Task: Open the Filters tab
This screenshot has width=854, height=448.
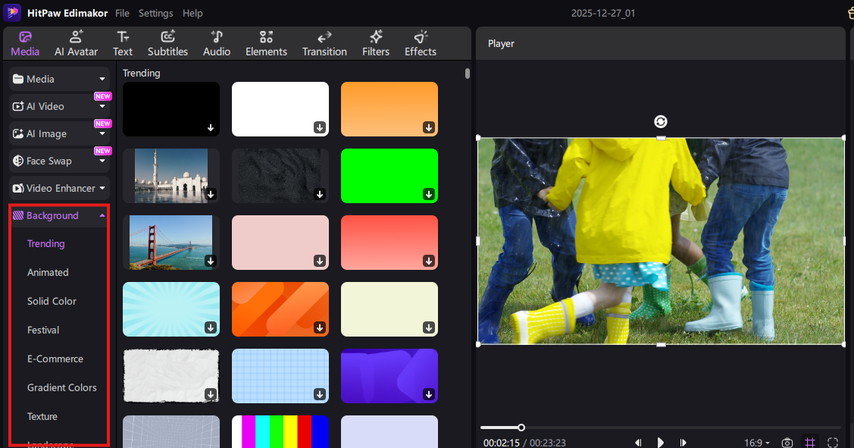Action: (376, 44)
